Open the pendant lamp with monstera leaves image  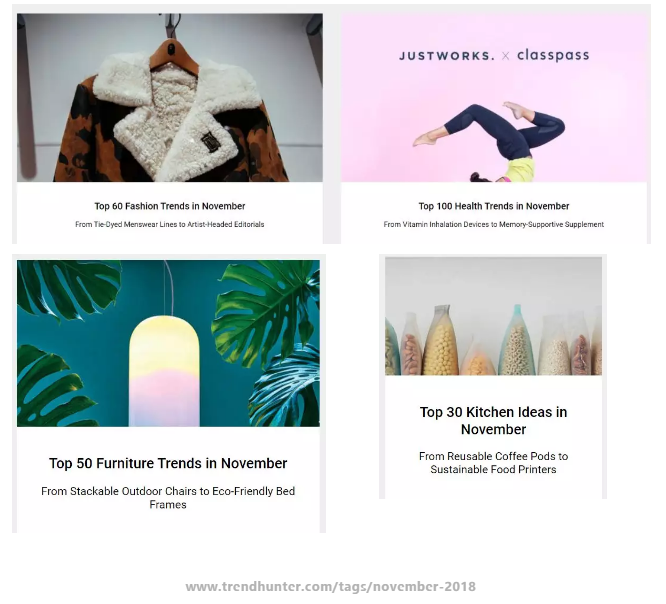tap(169, 343)
